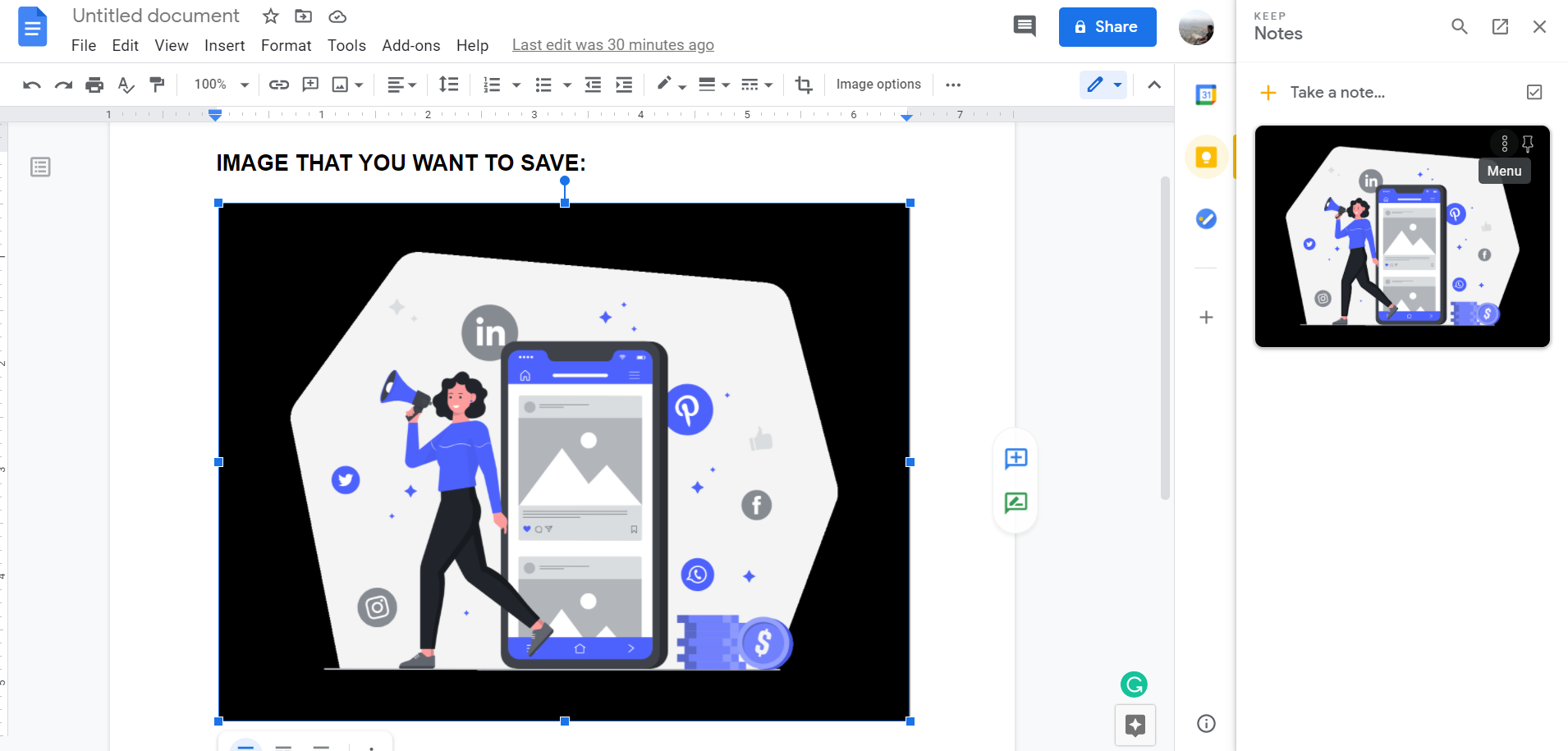Image resolution: width=1568 pixels, height=751 pixels.
Task: Open the Insert image toolbar button
Action: (340, 85)
